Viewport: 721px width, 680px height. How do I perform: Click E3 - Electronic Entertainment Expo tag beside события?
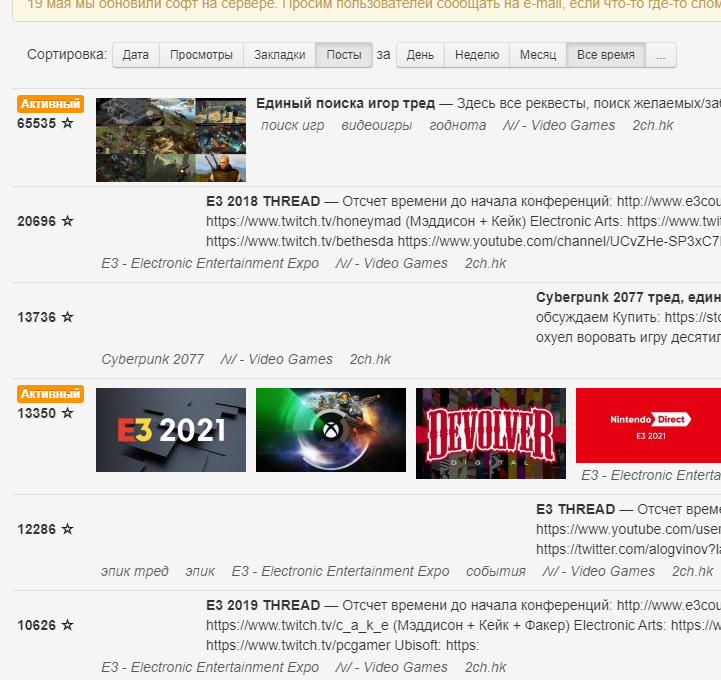[x=341, y=571]
